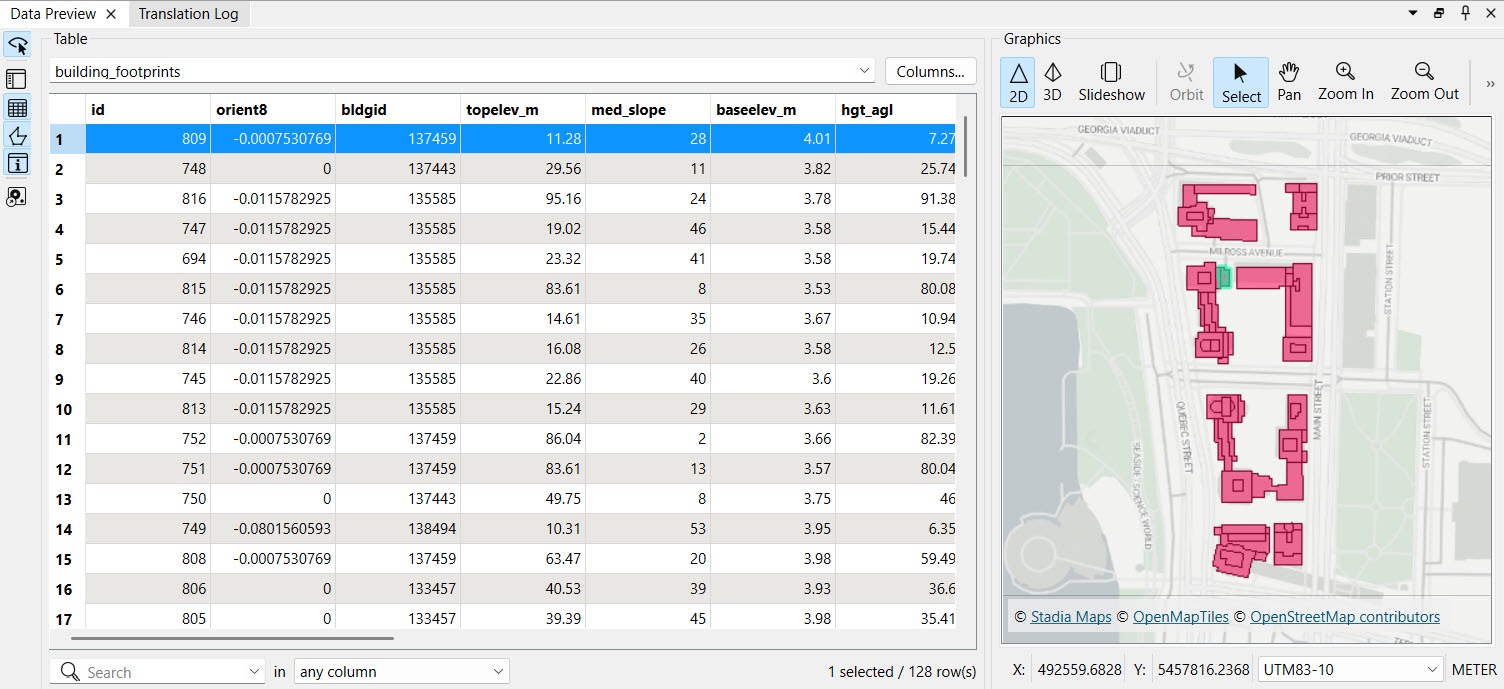Activate the Pan hand tool
1504x689 pixels.
[x=1289, y=82]
